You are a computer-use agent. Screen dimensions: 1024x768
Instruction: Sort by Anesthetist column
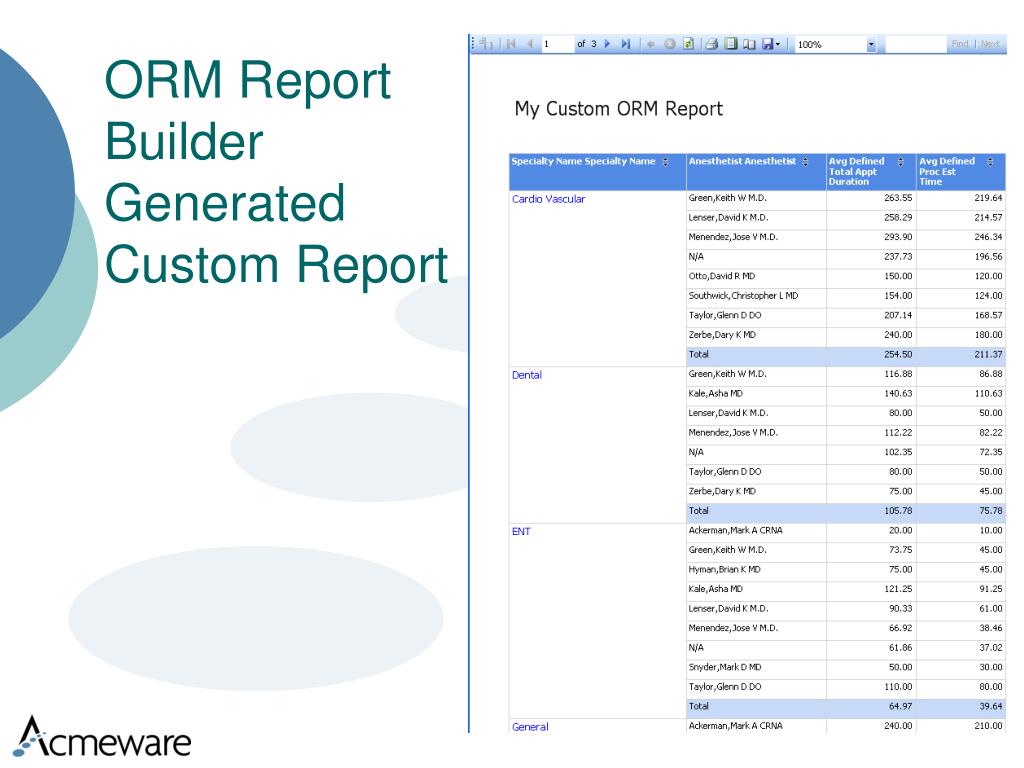[x=805, y=161]
